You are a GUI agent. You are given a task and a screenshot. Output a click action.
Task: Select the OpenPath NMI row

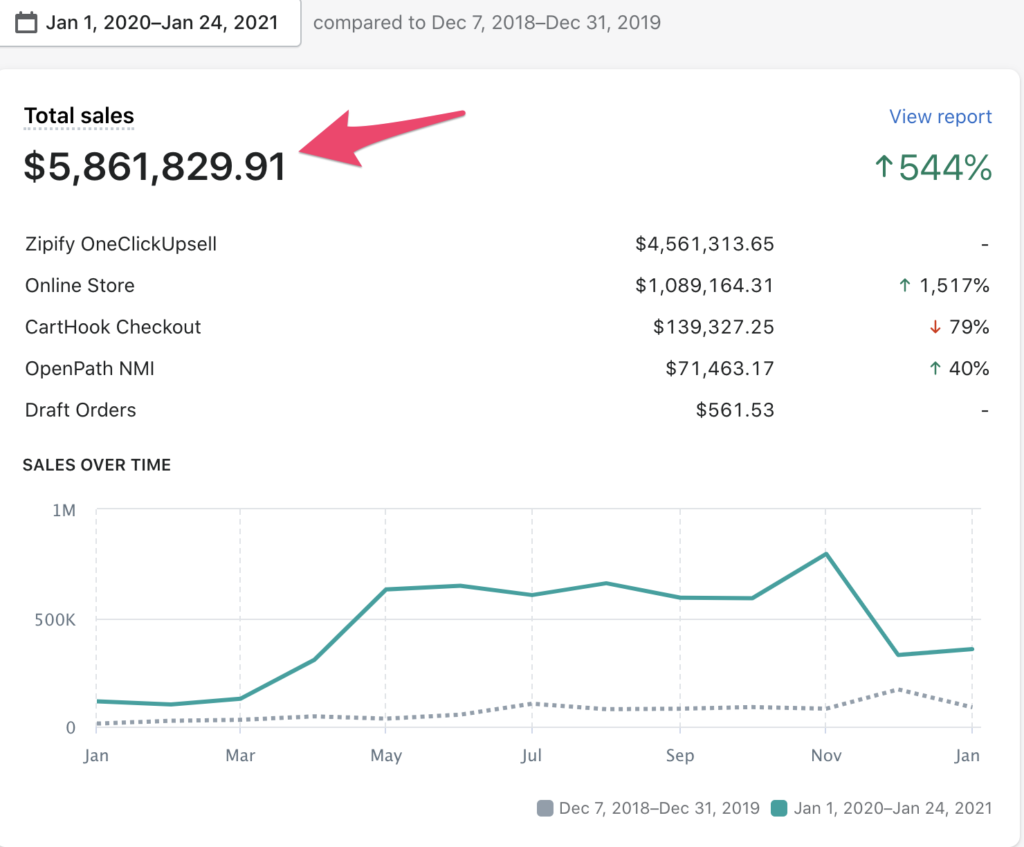pyautogui.click(x=90, y=369)
